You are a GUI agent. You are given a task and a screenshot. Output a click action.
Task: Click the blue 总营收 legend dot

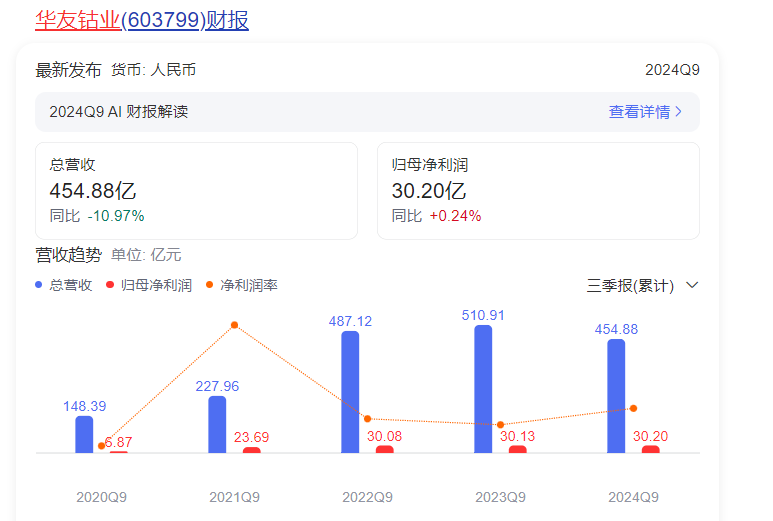pyautogui.click(x=38, y=284)
